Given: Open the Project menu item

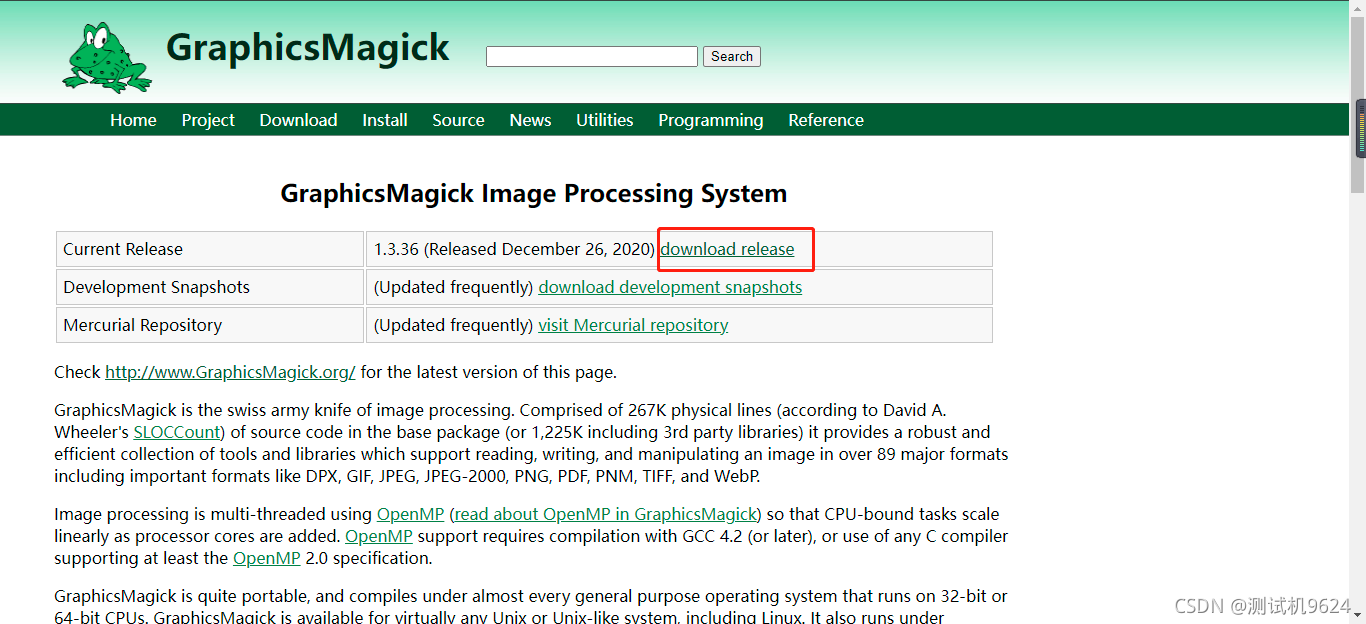Looking at the screenshot, I should point(208,120).
